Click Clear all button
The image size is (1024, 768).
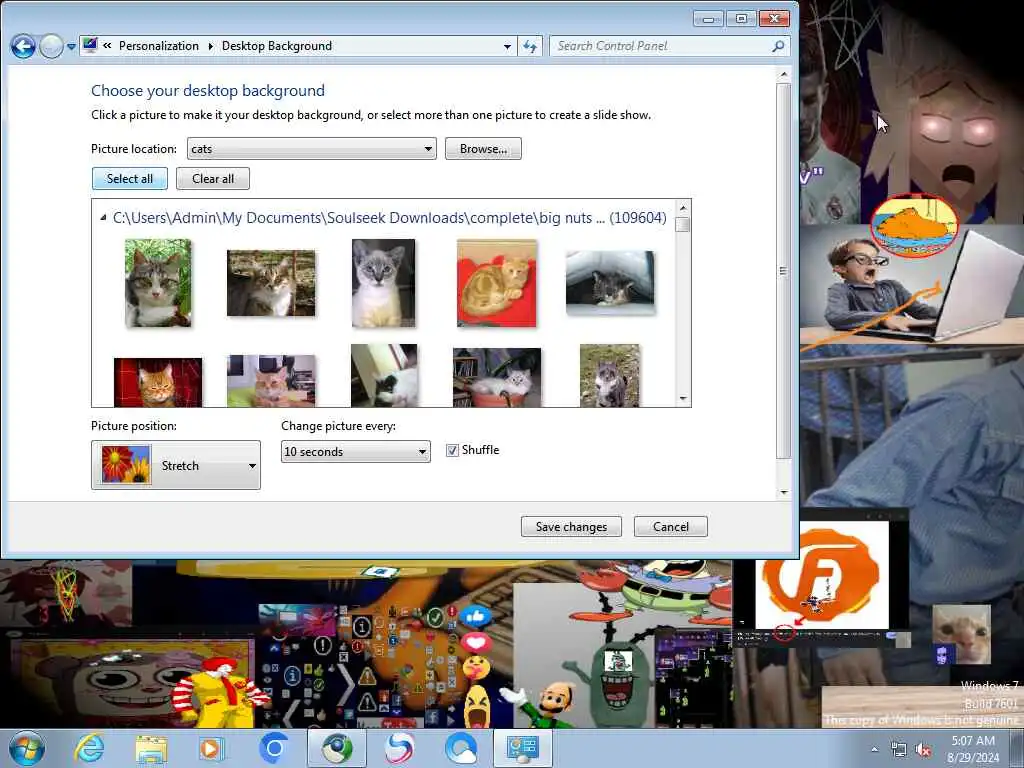(213, 179)
